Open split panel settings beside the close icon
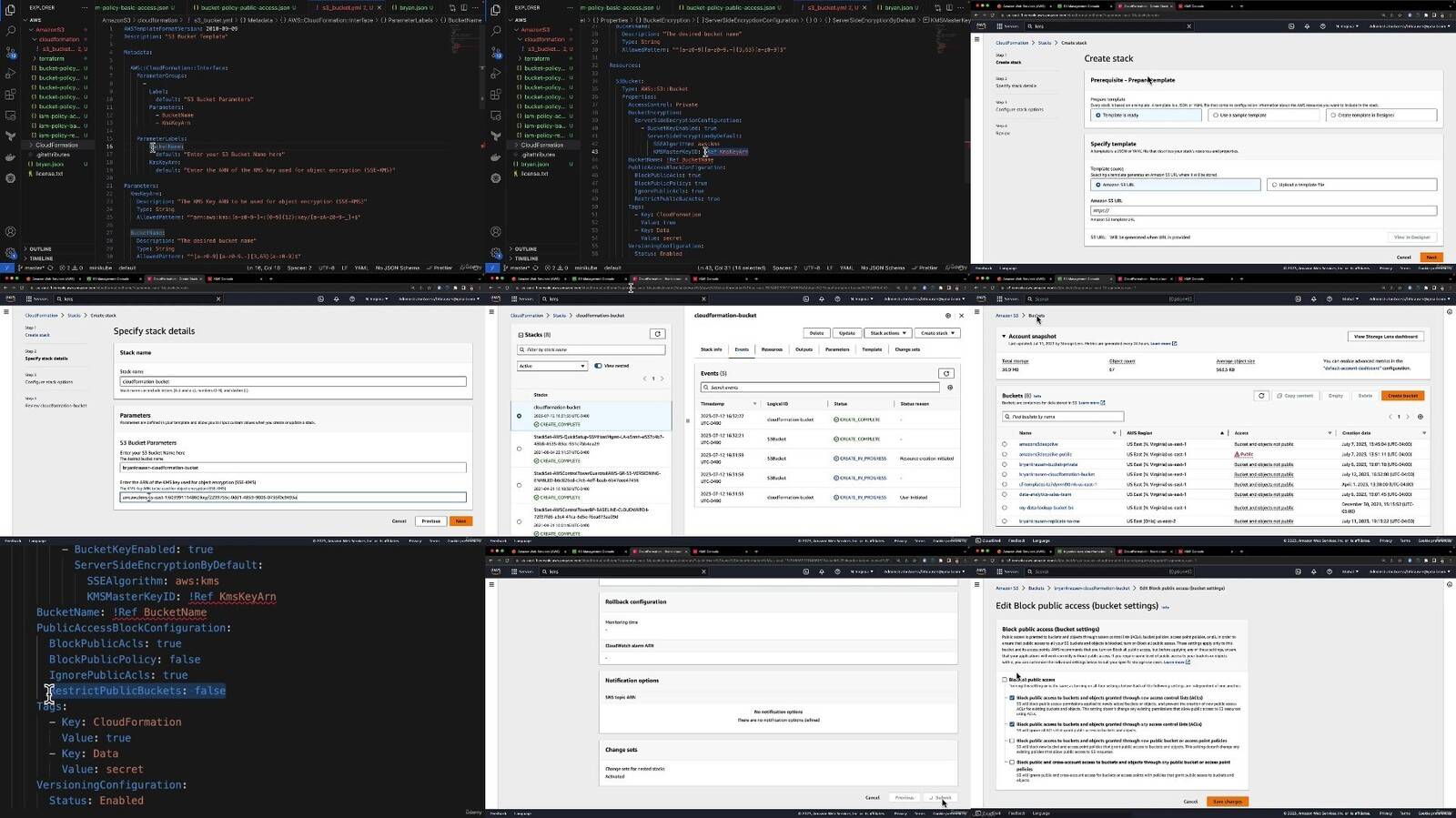Image resolution: width=1456 pixels, height=818 pixels. [947, 316]
